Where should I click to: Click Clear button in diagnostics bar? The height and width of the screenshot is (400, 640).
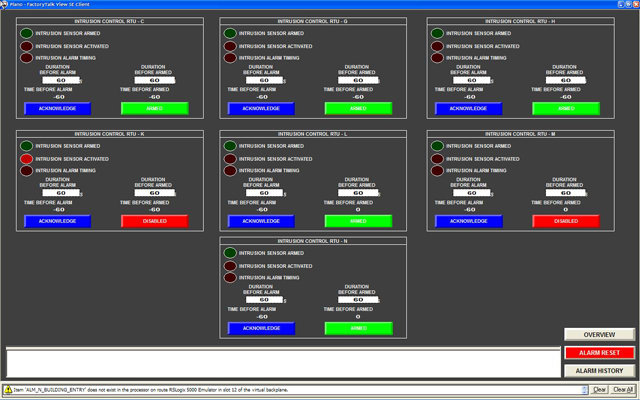click(600, 389)
